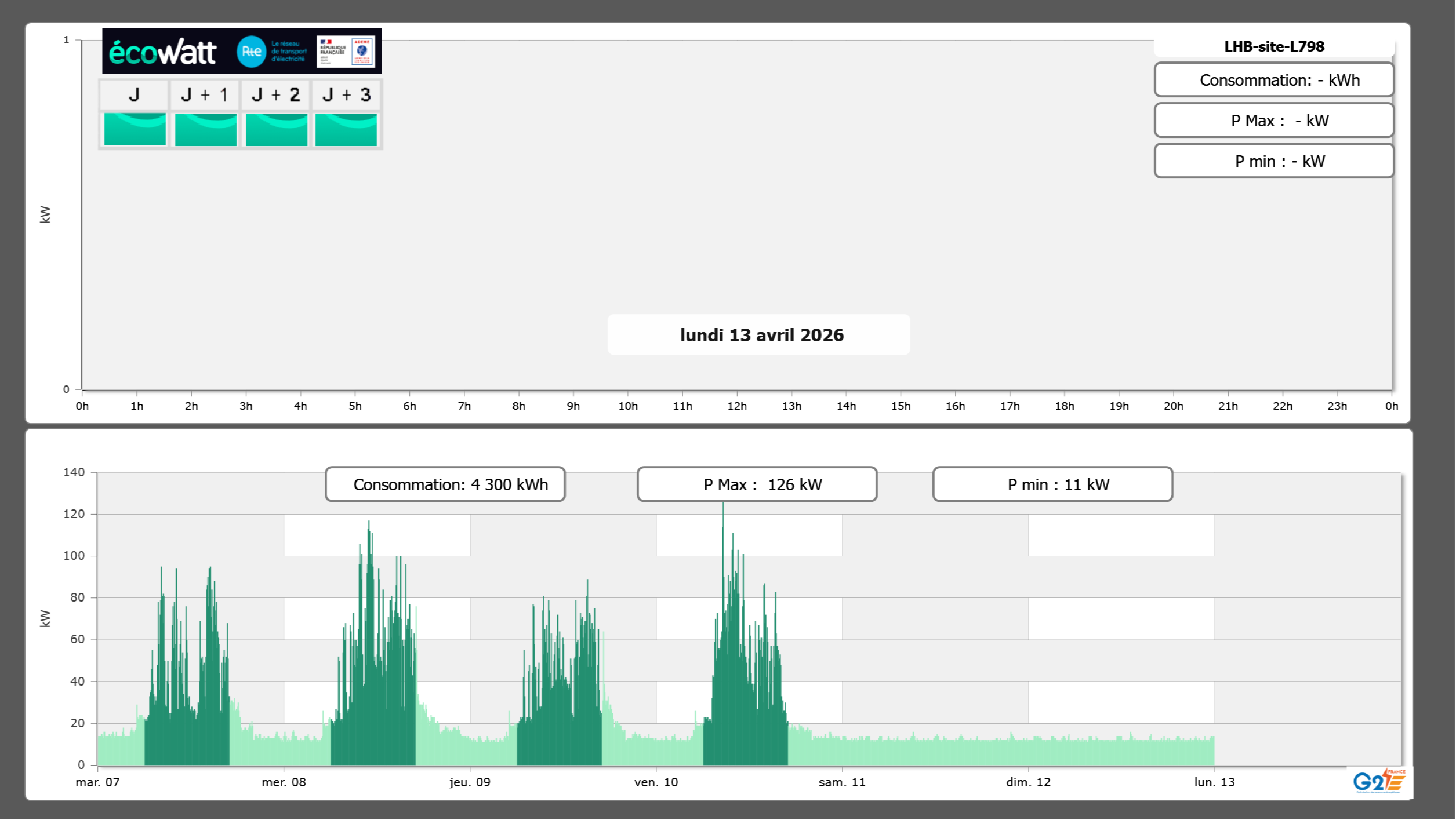
Task: Click the République Française ADEME logo
Action: (x=346, y=52)
